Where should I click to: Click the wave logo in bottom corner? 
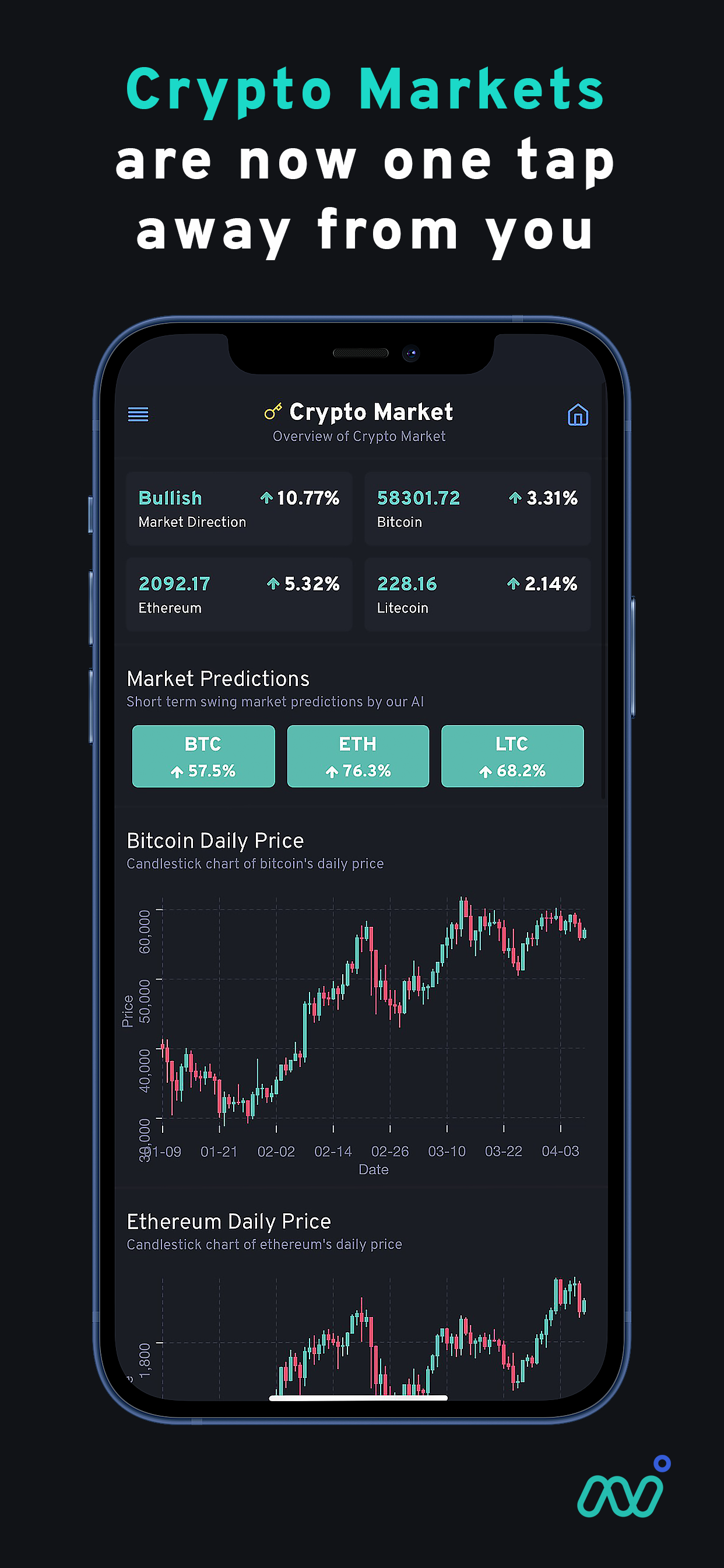point(622,1489)
